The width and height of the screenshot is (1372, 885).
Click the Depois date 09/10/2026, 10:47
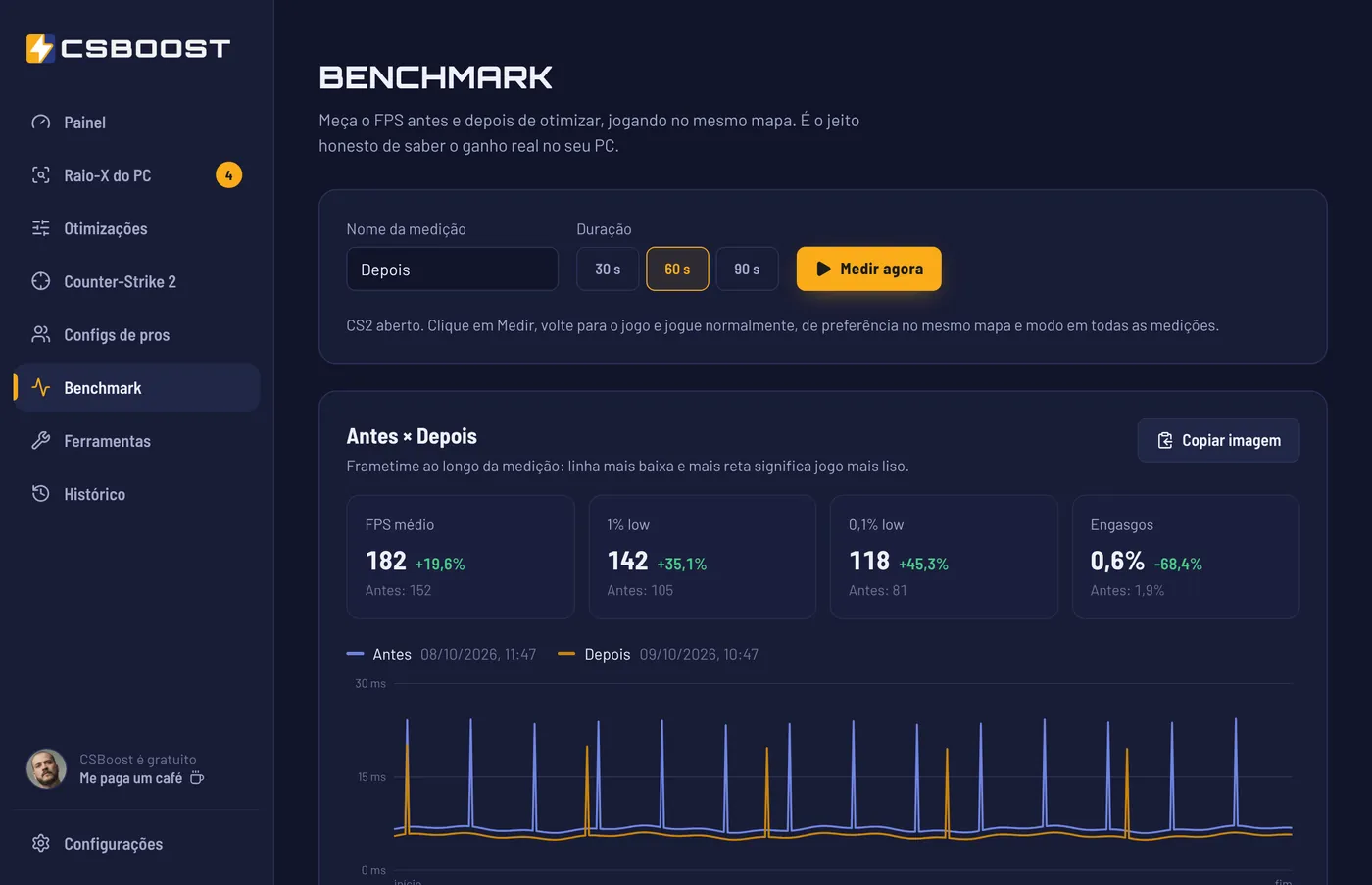coord(699,654)
